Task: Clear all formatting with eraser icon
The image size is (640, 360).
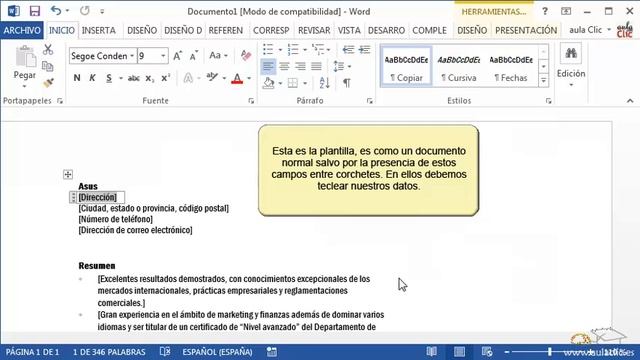Action: (x=246, y=56)
